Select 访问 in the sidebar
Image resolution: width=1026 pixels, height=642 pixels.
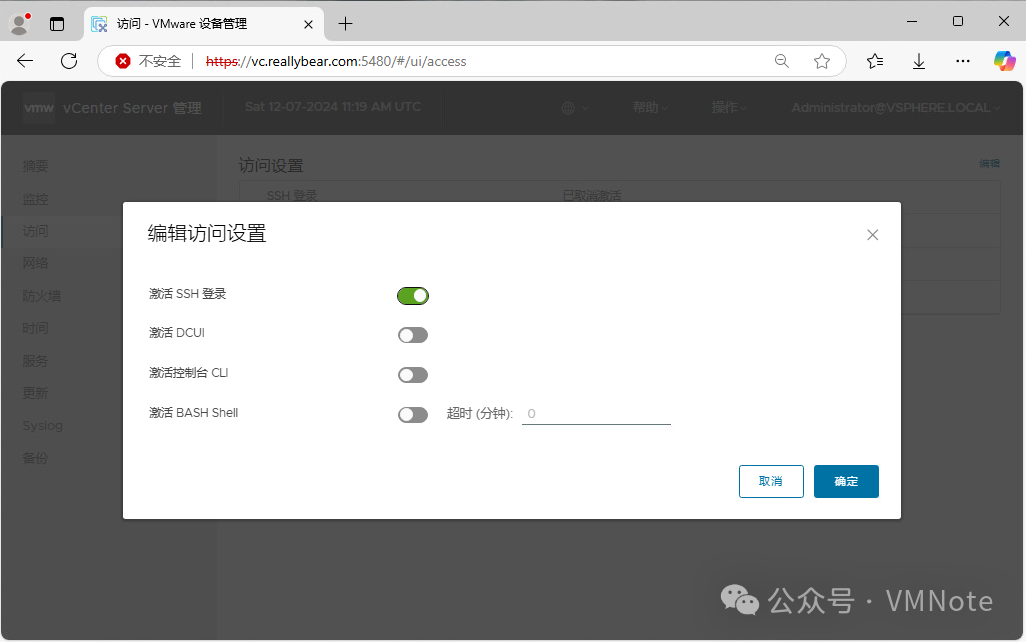pos(35,231)
